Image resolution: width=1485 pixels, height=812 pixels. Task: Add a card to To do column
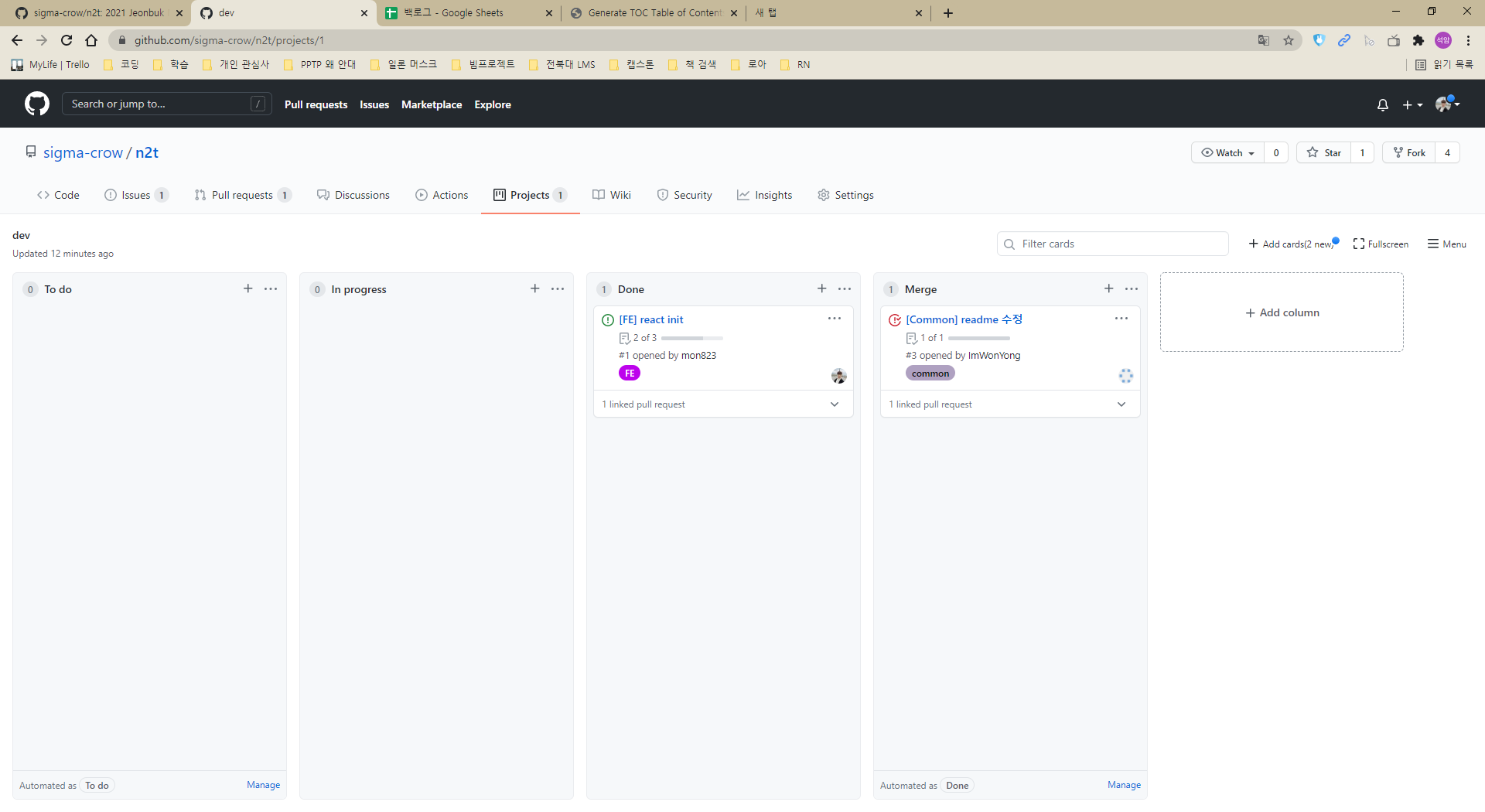tap(248, 288)
